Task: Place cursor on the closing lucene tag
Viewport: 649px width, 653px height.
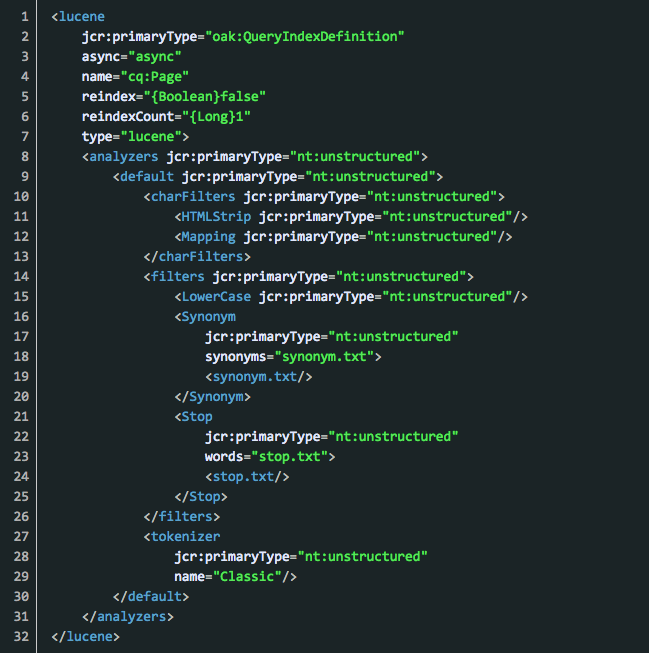Action: (85, 636)
